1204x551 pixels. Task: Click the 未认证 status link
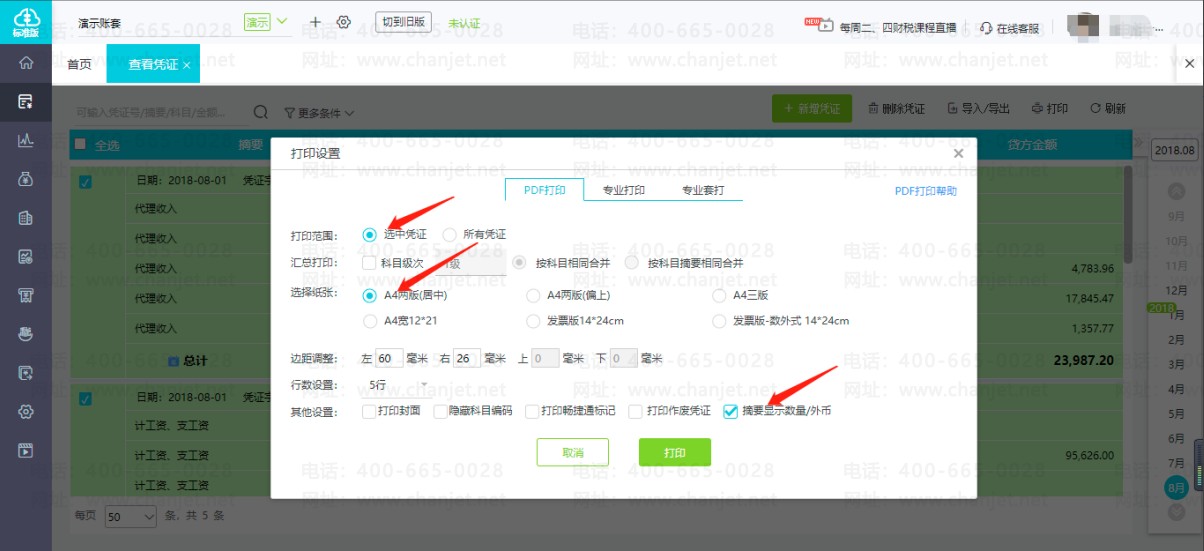pyautogui.click(x=464, y=22)
